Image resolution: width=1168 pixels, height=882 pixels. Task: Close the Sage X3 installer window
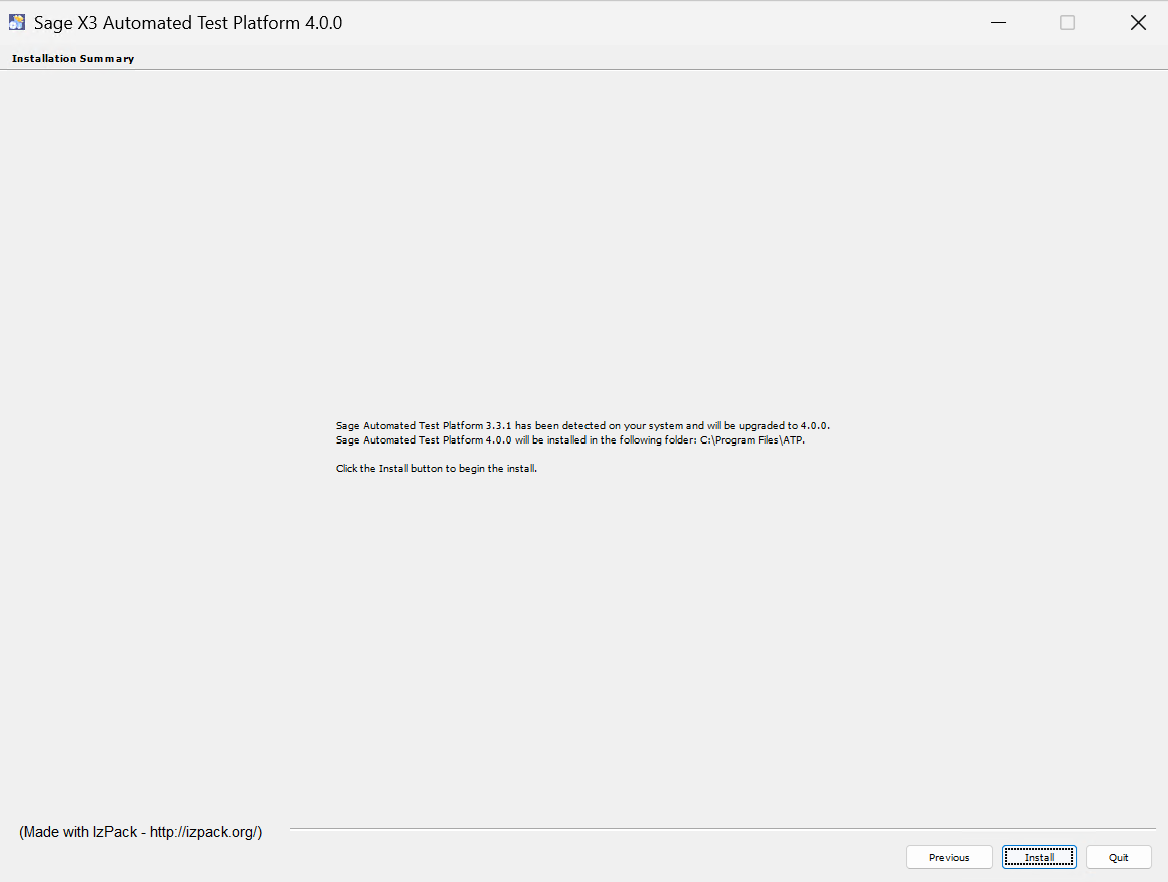pyautogui.click(x=1137, y=22)
